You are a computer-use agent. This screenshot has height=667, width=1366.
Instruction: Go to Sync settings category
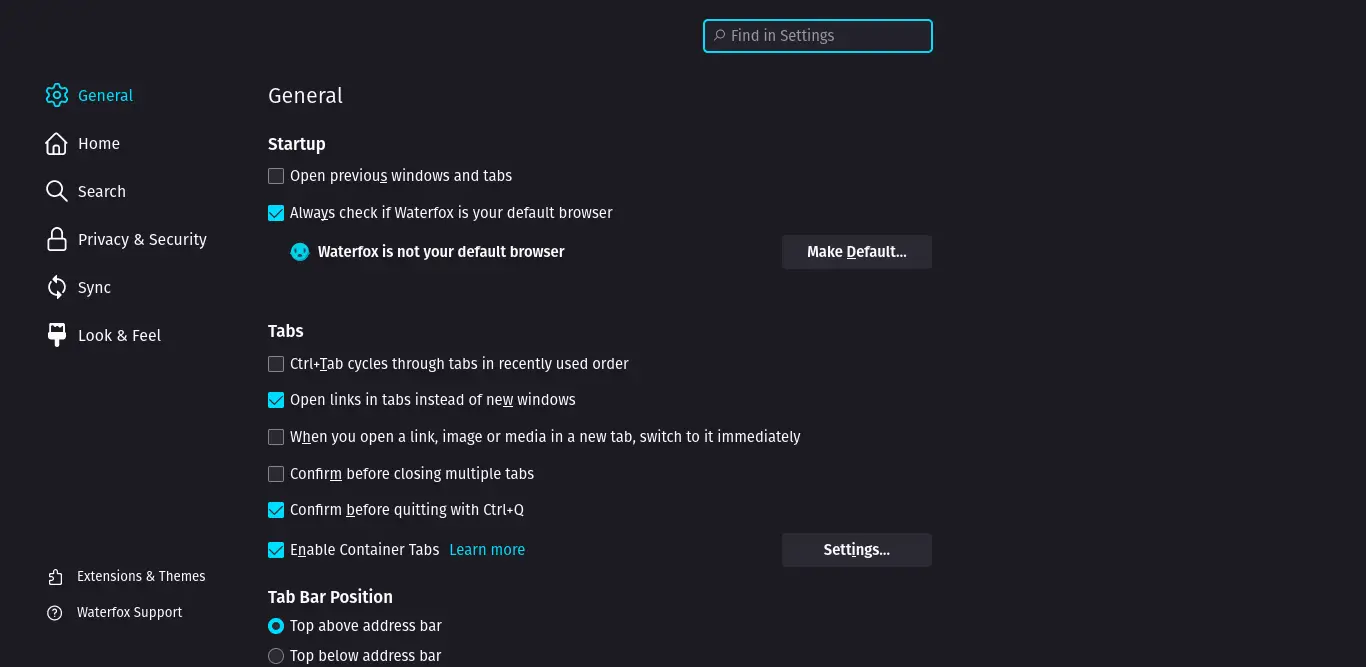(94, 288)
